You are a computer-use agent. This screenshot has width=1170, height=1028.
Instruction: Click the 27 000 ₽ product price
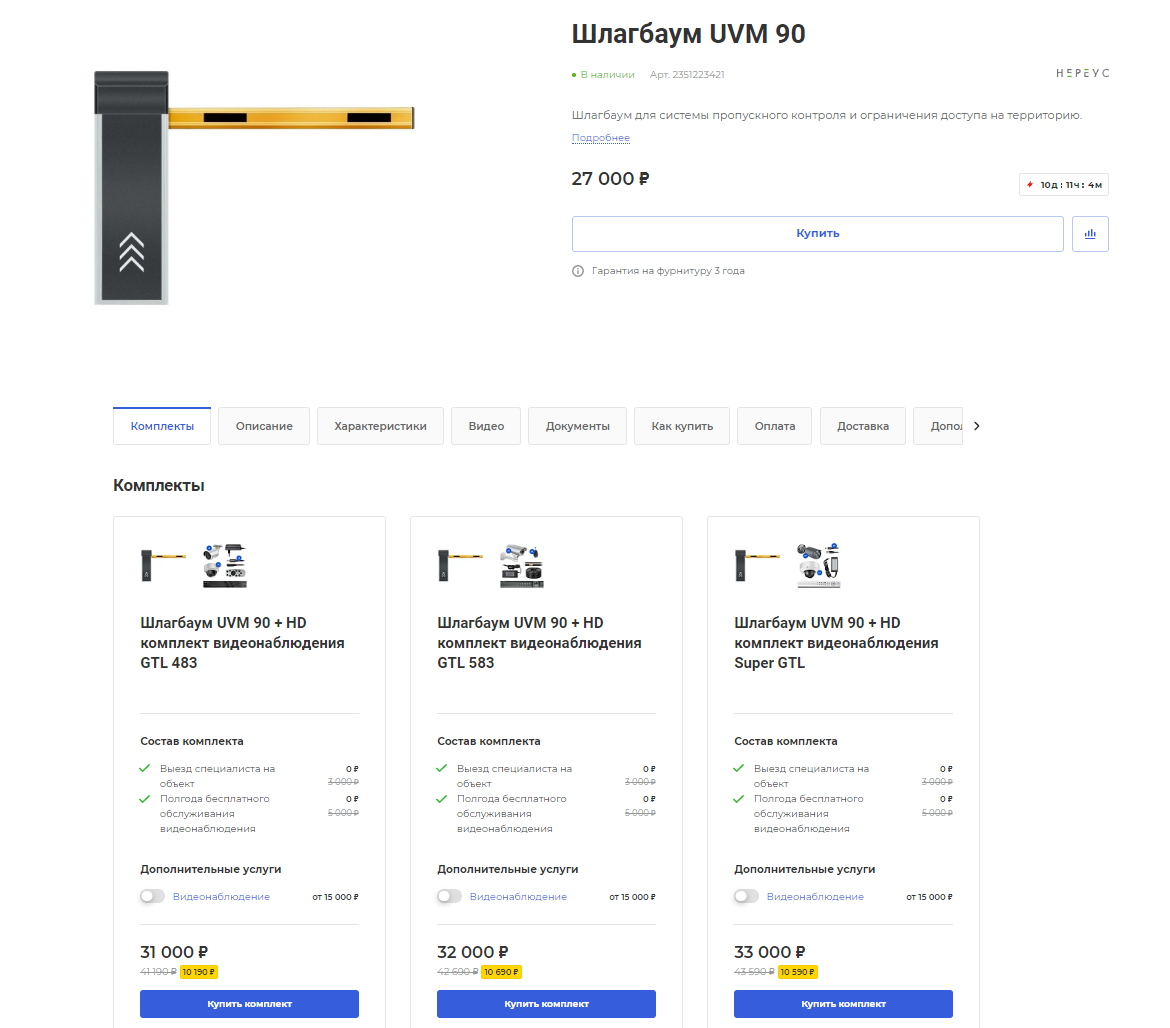tap(610, 179)
